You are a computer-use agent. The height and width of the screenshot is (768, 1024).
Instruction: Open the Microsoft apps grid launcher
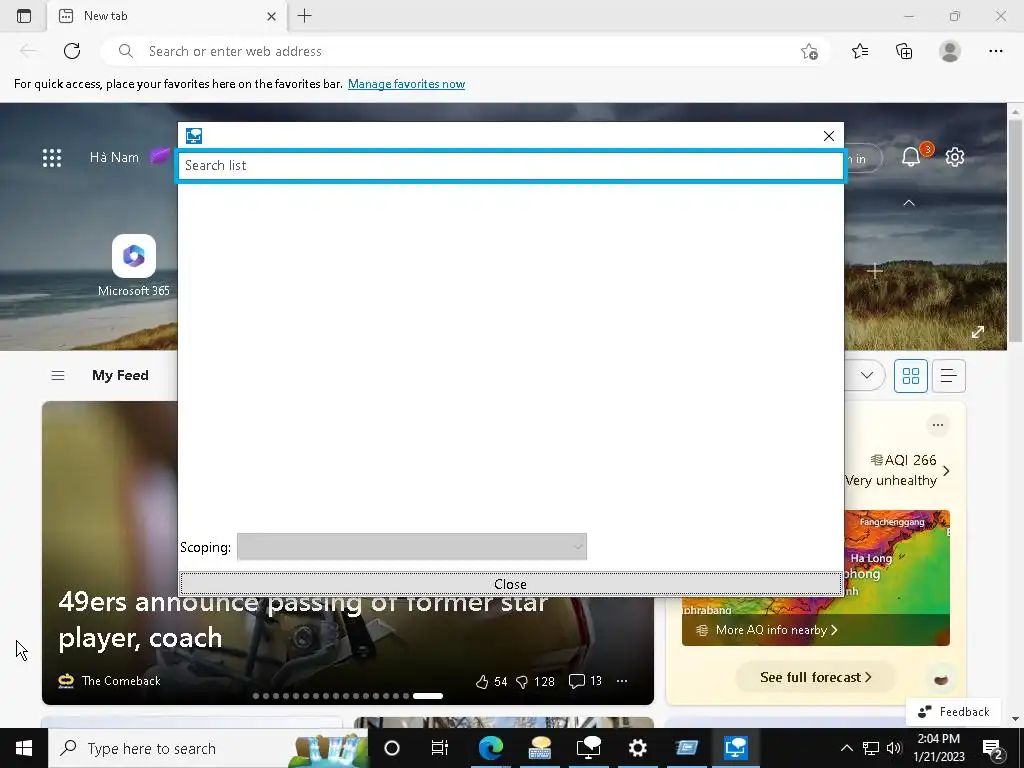tap(52, 157)
